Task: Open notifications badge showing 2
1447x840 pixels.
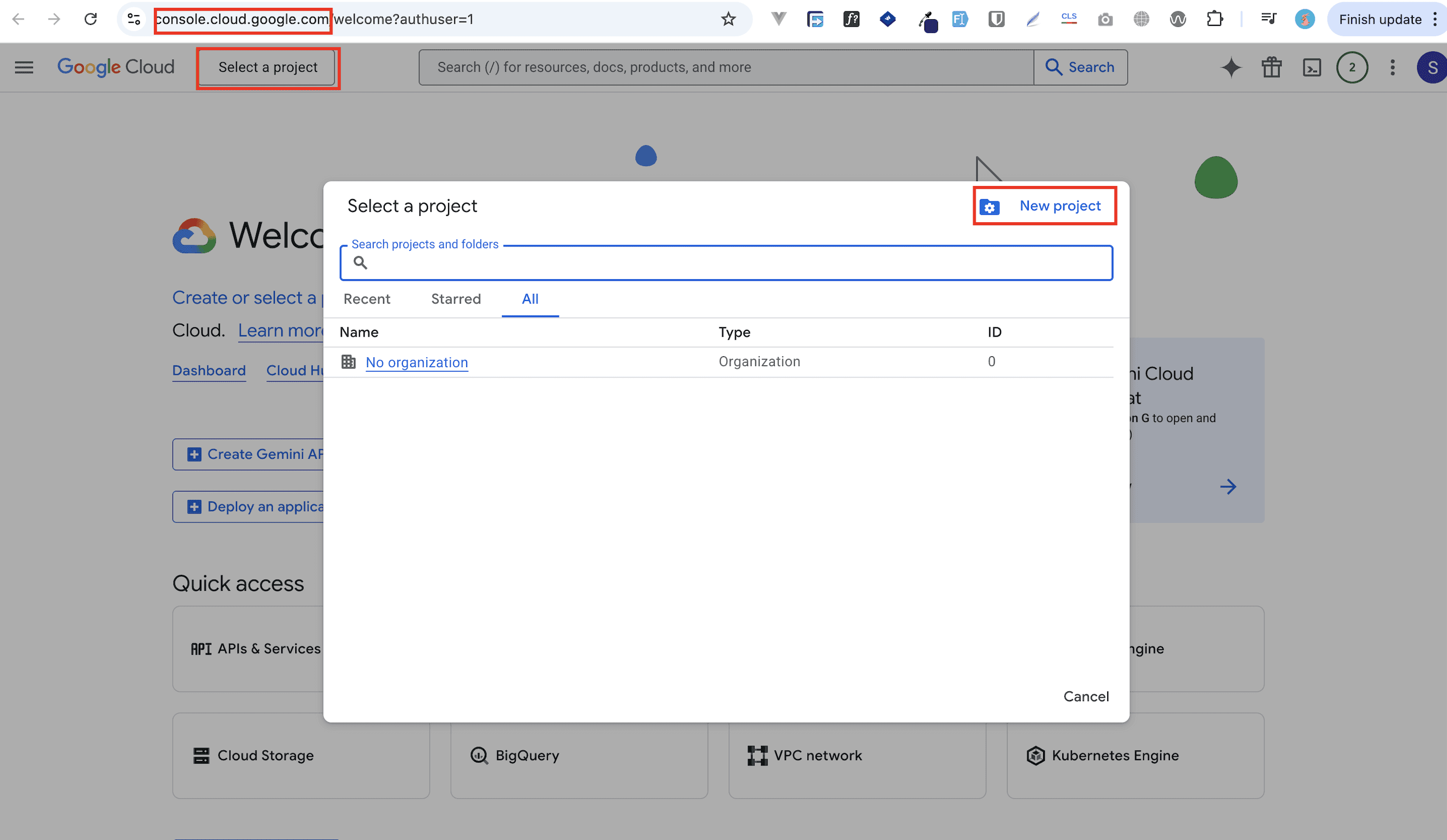Action: click(x=1352, y=67)
